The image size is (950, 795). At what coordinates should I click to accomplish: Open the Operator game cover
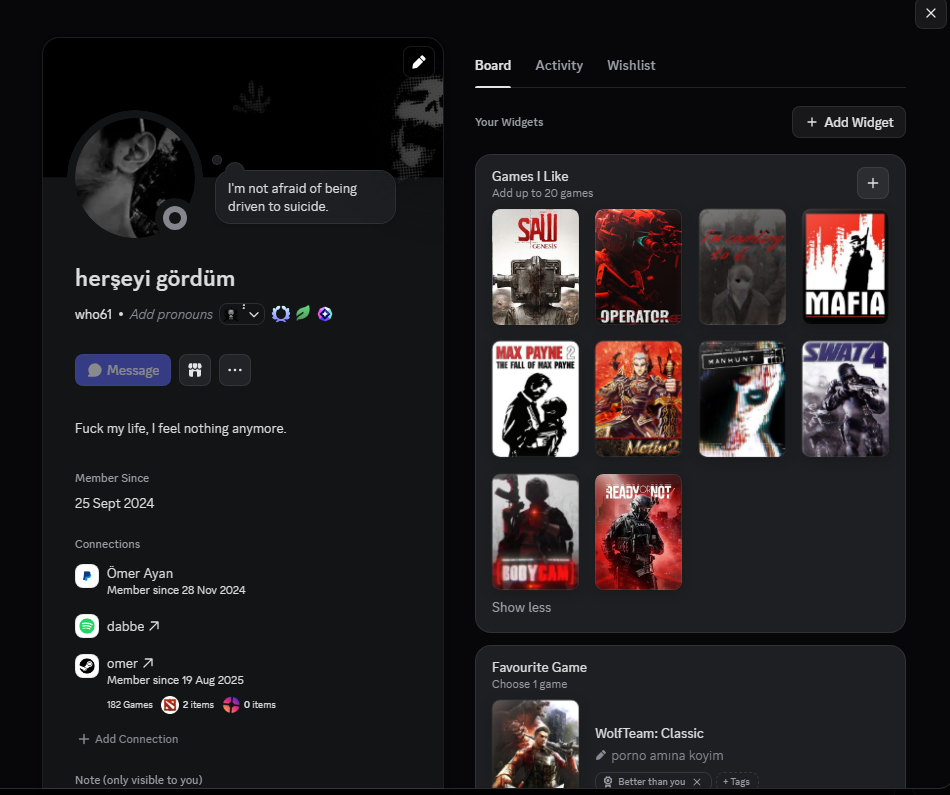tap(638, 267)
